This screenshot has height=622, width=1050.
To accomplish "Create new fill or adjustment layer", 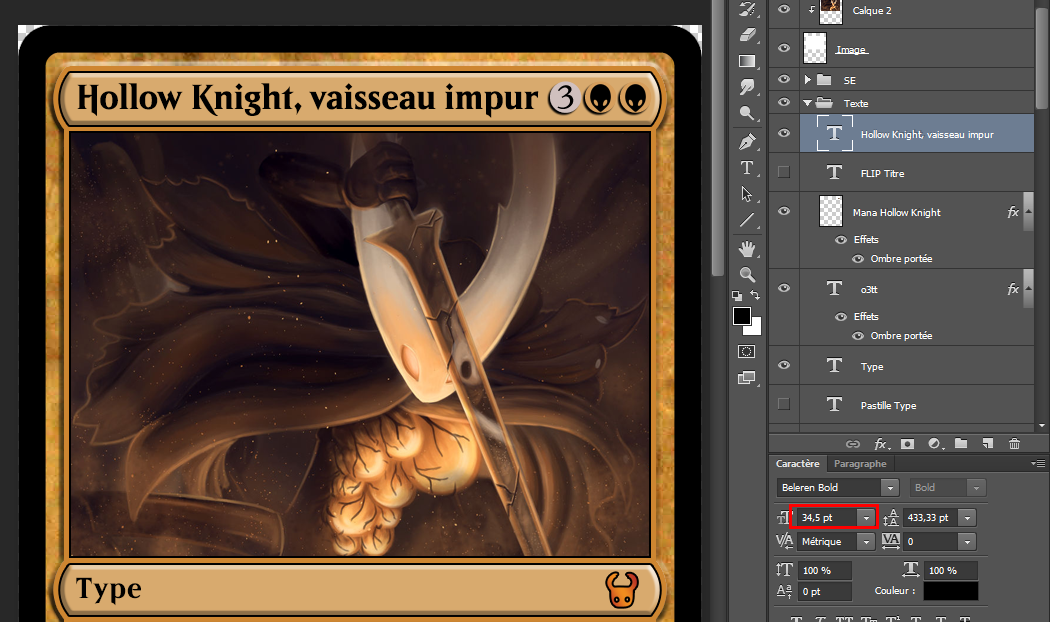I will click(x=935, y=444).
